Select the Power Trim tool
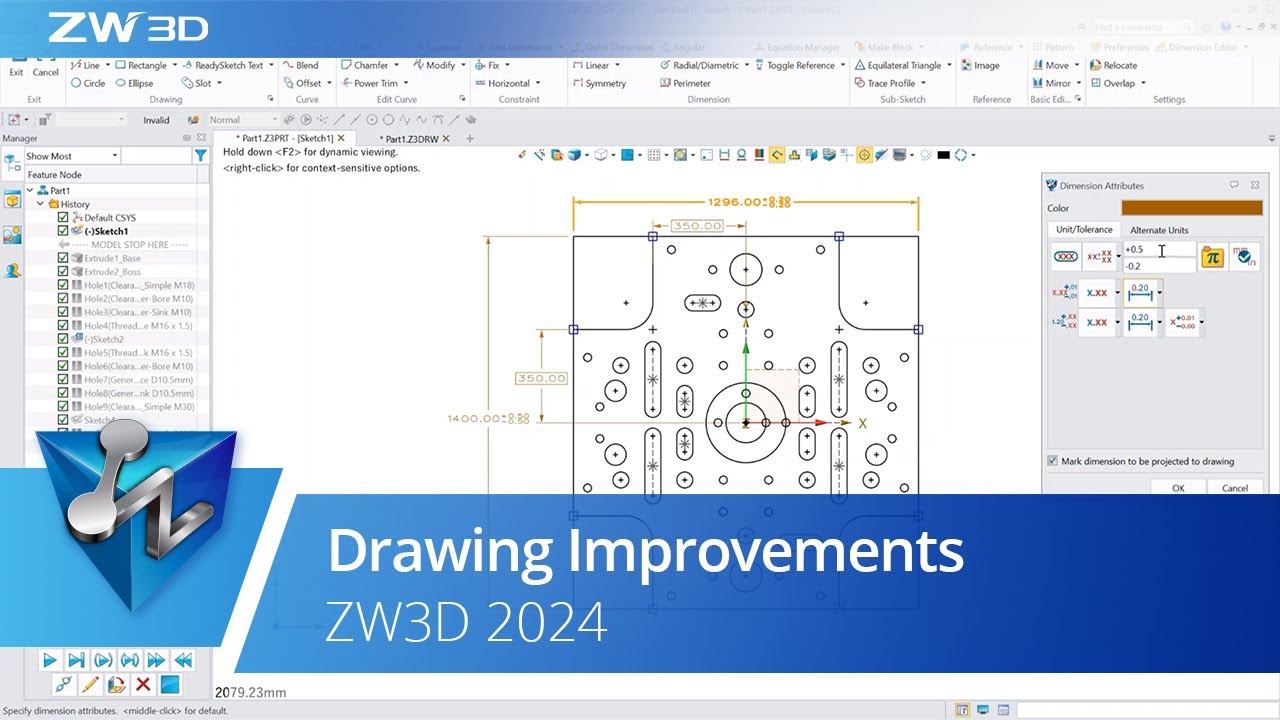The height and width of the screenshot is (720, 1280). point(369,83)
